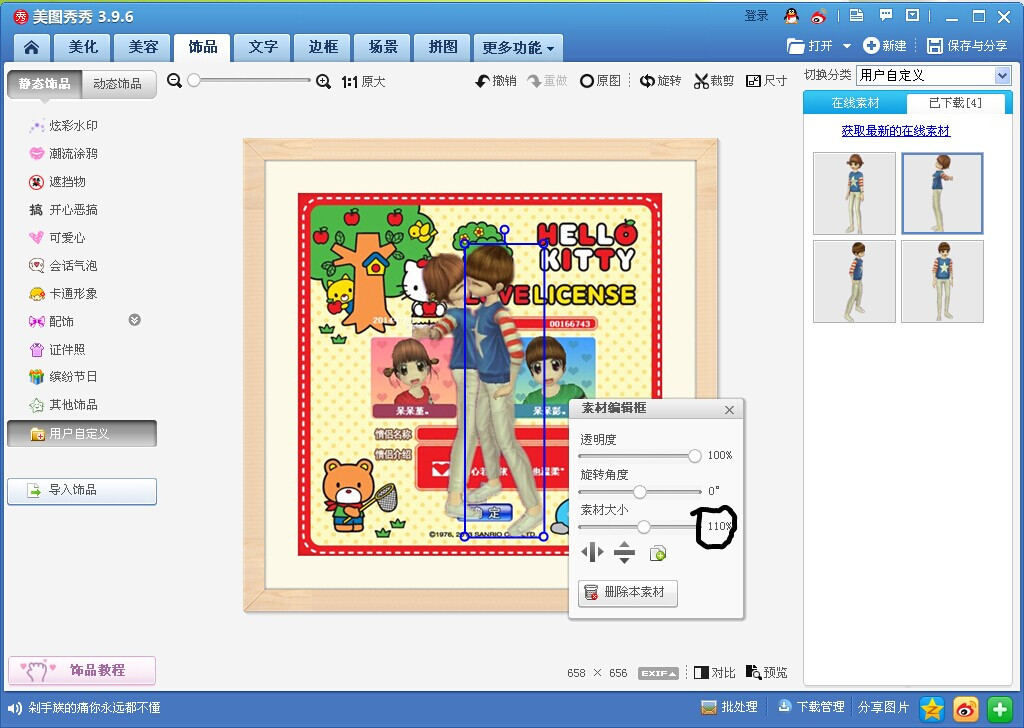Click the 登录 login link
Screen dimensions: 1024x728
click(756, 16)
